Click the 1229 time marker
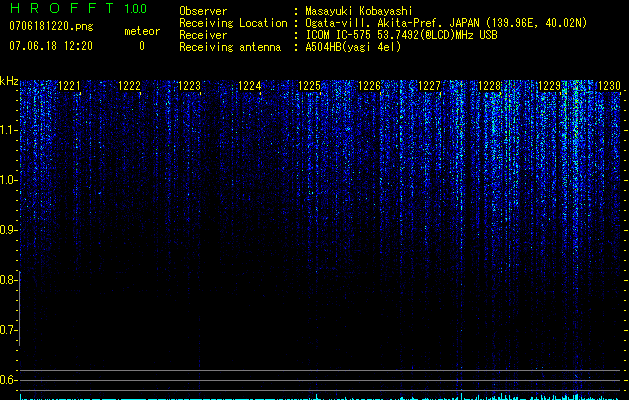The image size is (629, 400). pos(549,86)
